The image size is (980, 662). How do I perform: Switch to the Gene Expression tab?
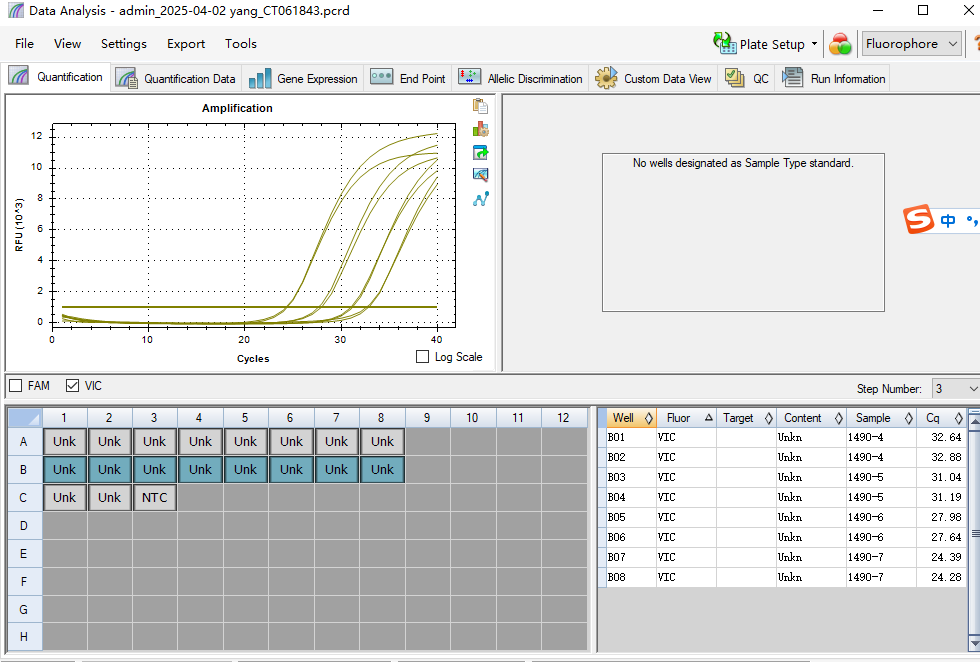[302, 79]
